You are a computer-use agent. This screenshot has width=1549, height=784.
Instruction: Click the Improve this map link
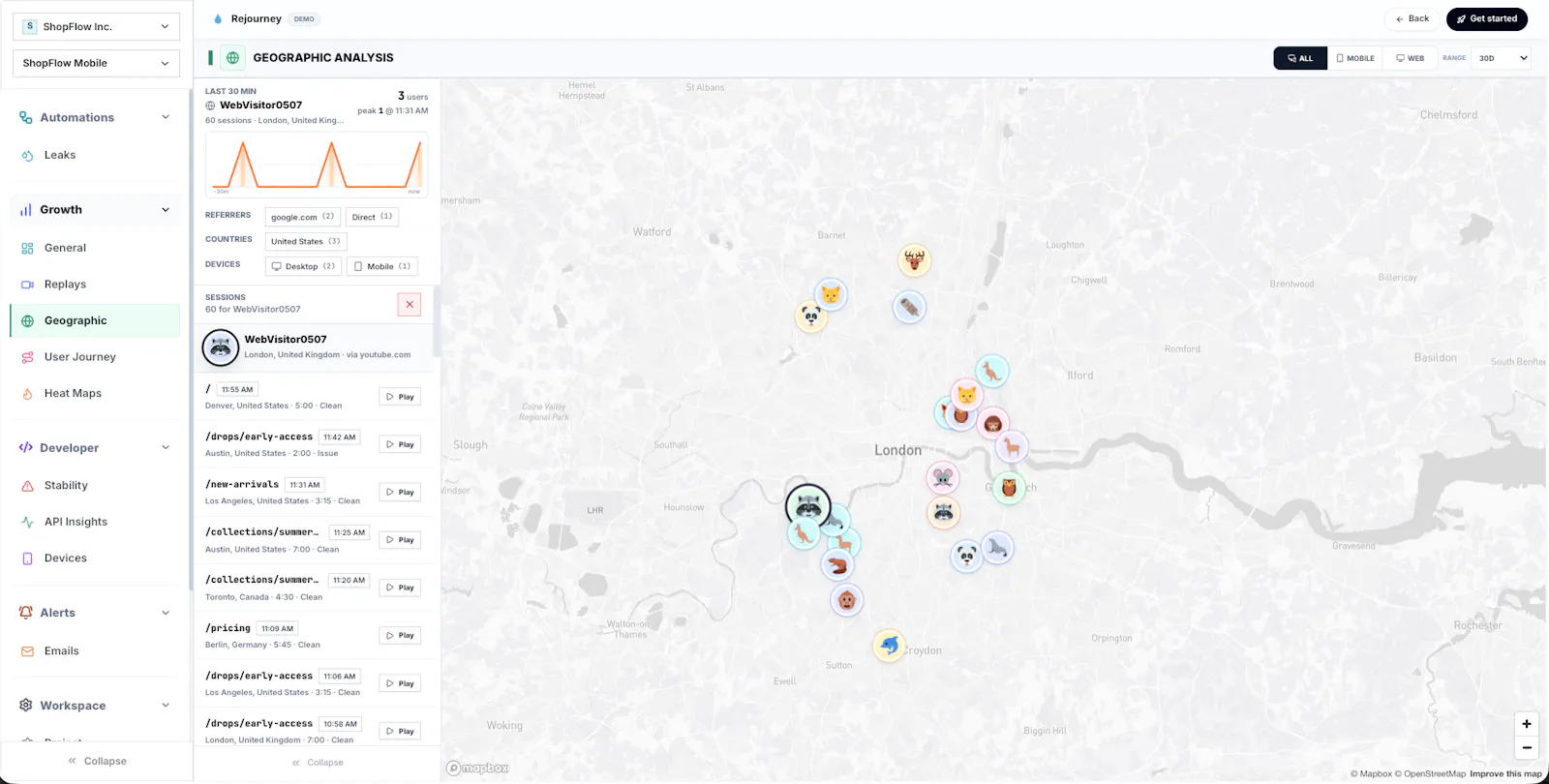coord(1505,773)
